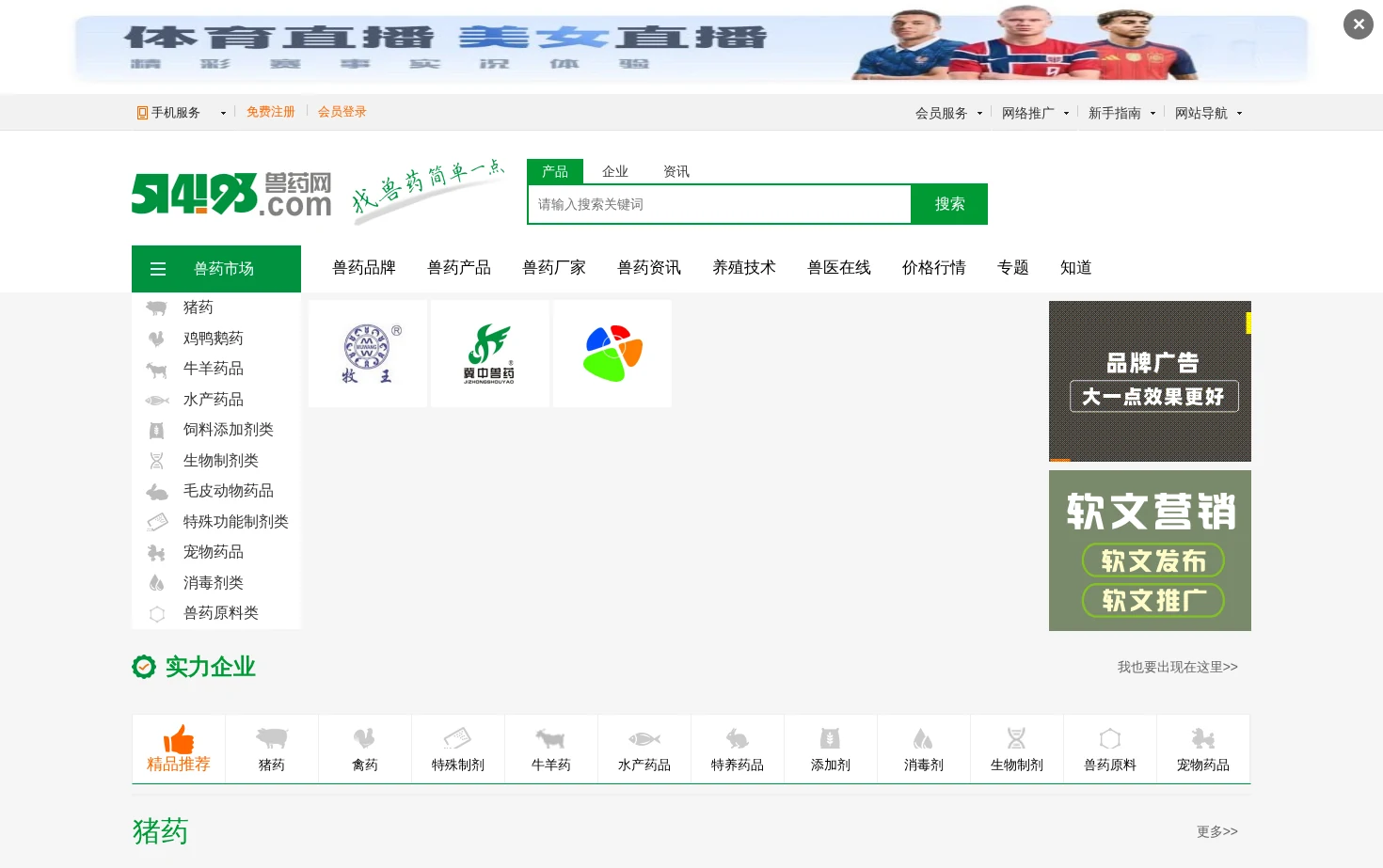
Task: Click the 免费注册 link
Action: coord(271,112)
